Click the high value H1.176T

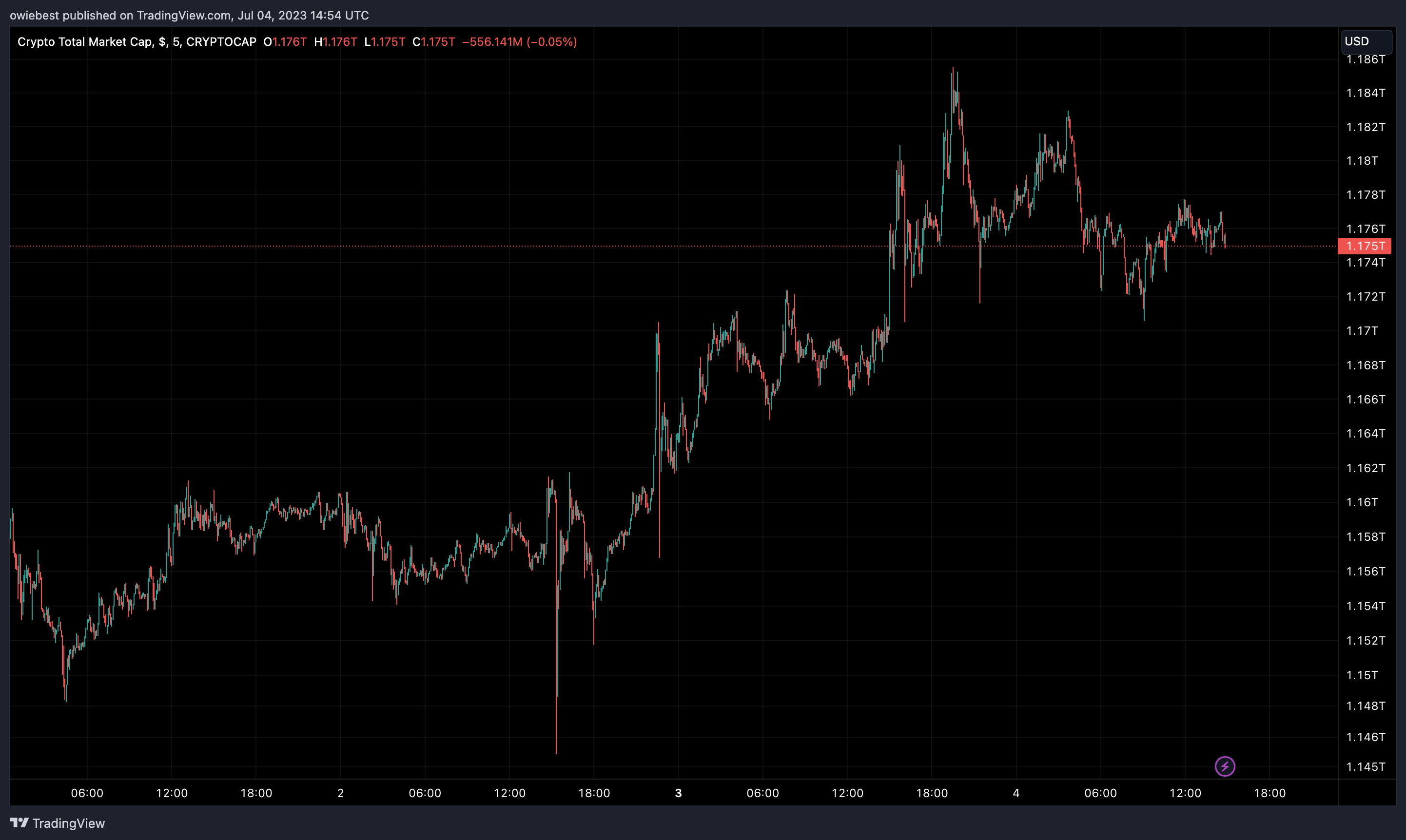coord(335,42)
